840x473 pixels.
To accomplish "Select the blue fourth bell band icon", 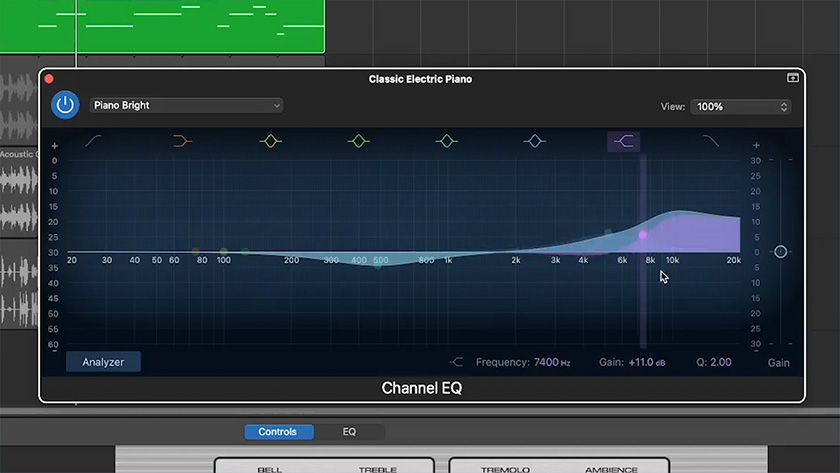I will pos(534,142).
